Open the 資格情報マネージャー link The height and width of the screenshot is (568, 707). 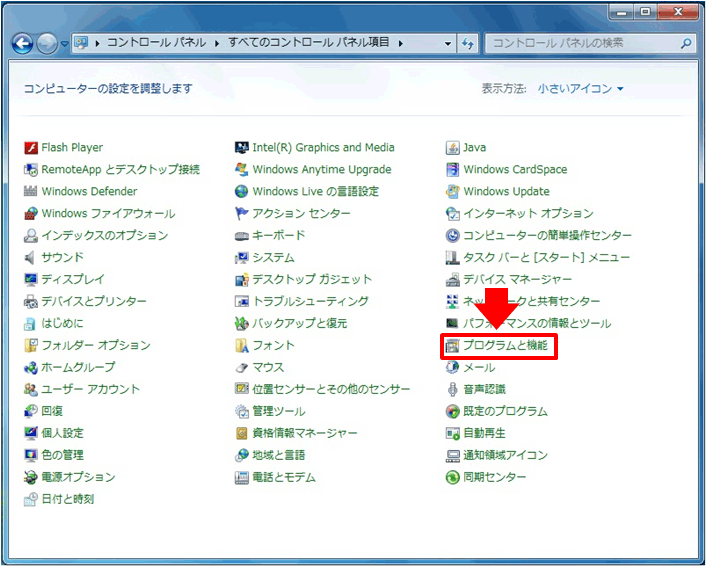305,434
